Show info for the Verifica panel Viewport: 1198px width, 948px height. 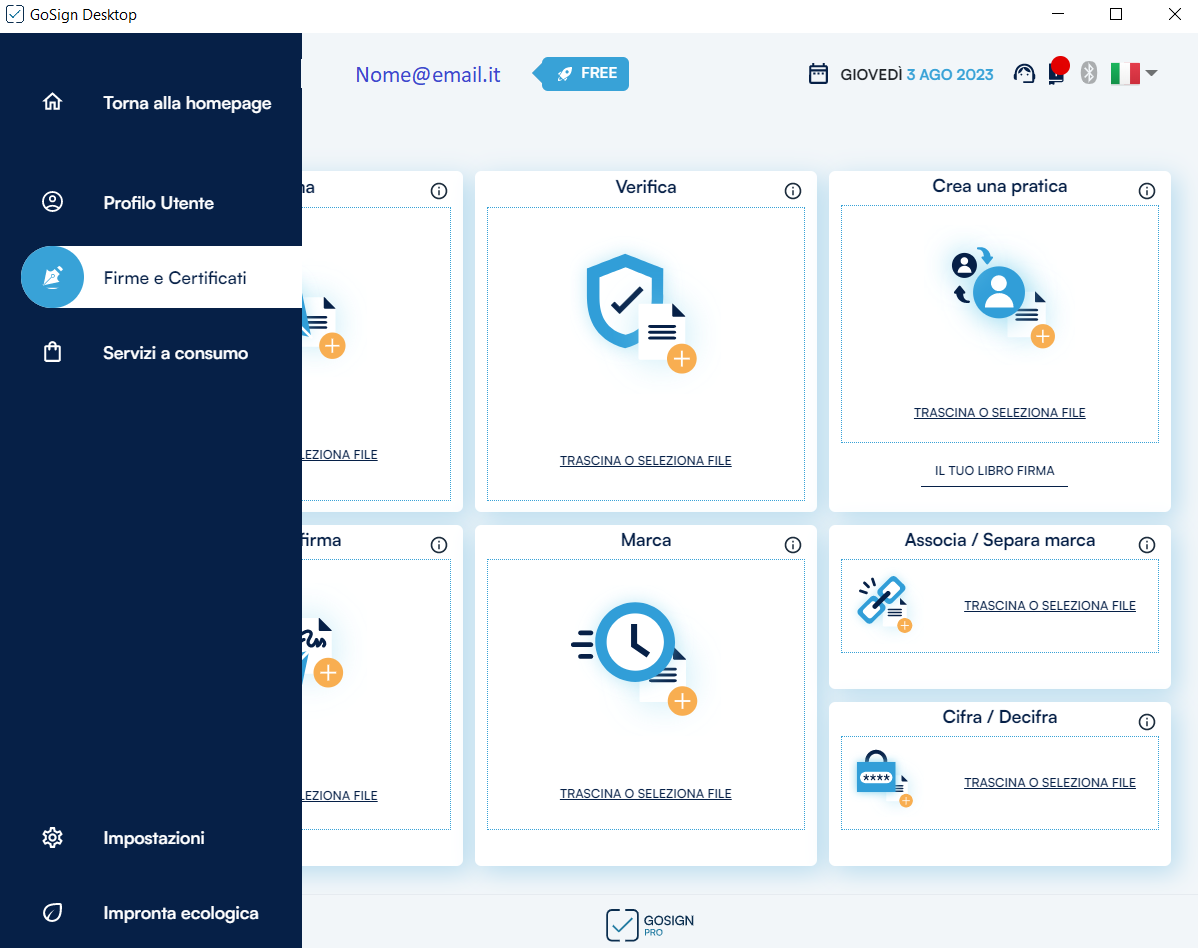(x=793, y=191)
